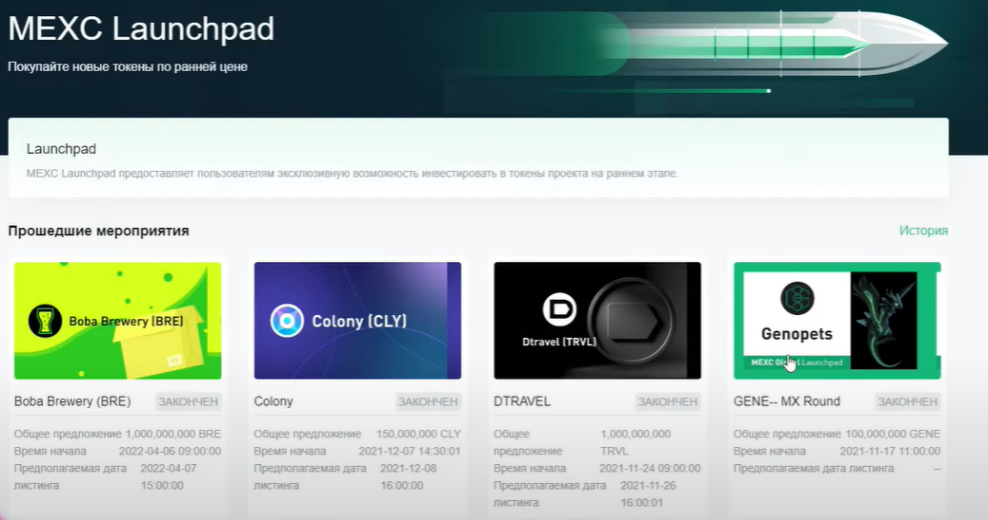Click listing date 2021-11-26 value
This screenshot has height=520, width=988.
point(648,494)
